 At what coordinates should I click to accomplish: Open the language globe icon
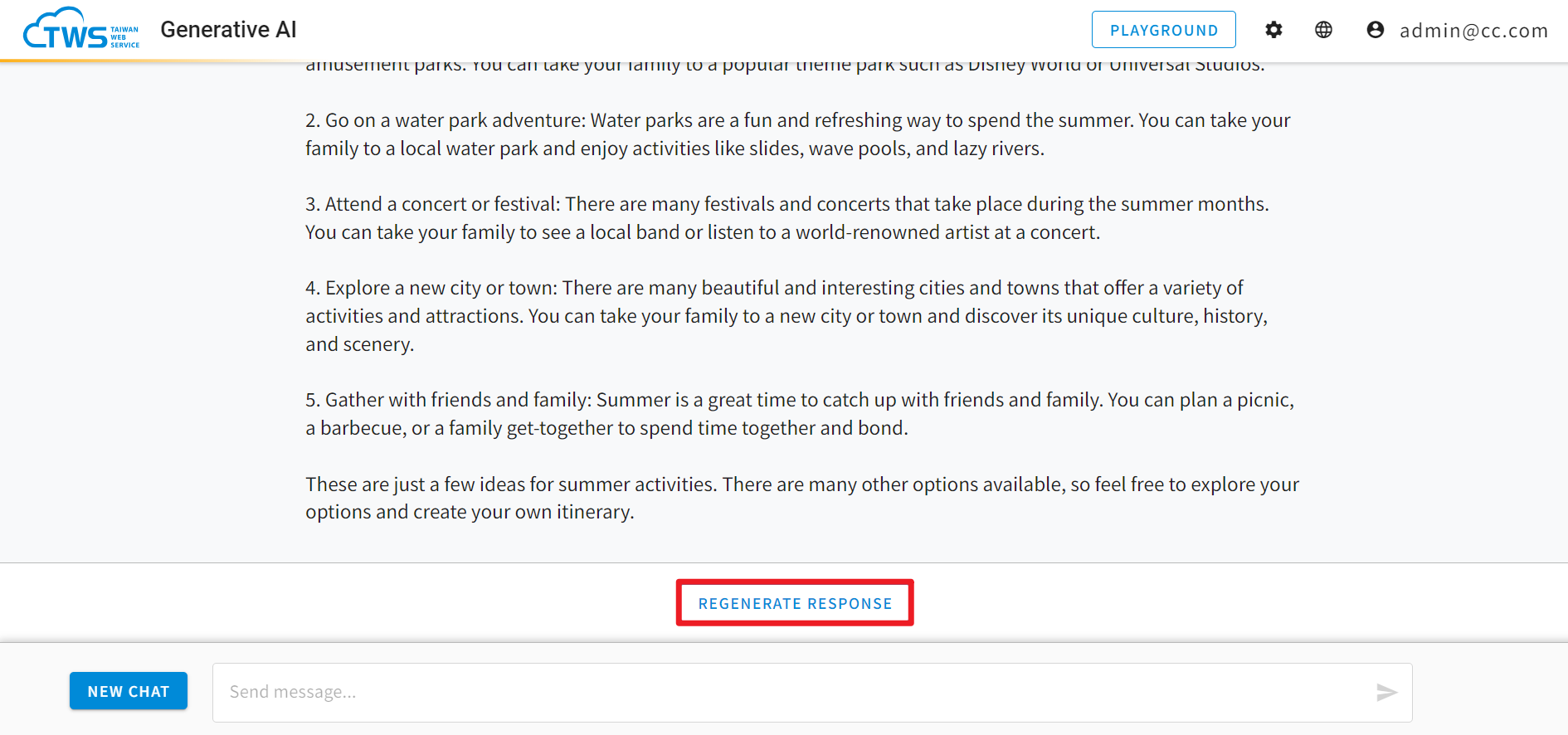(1323, 30)
